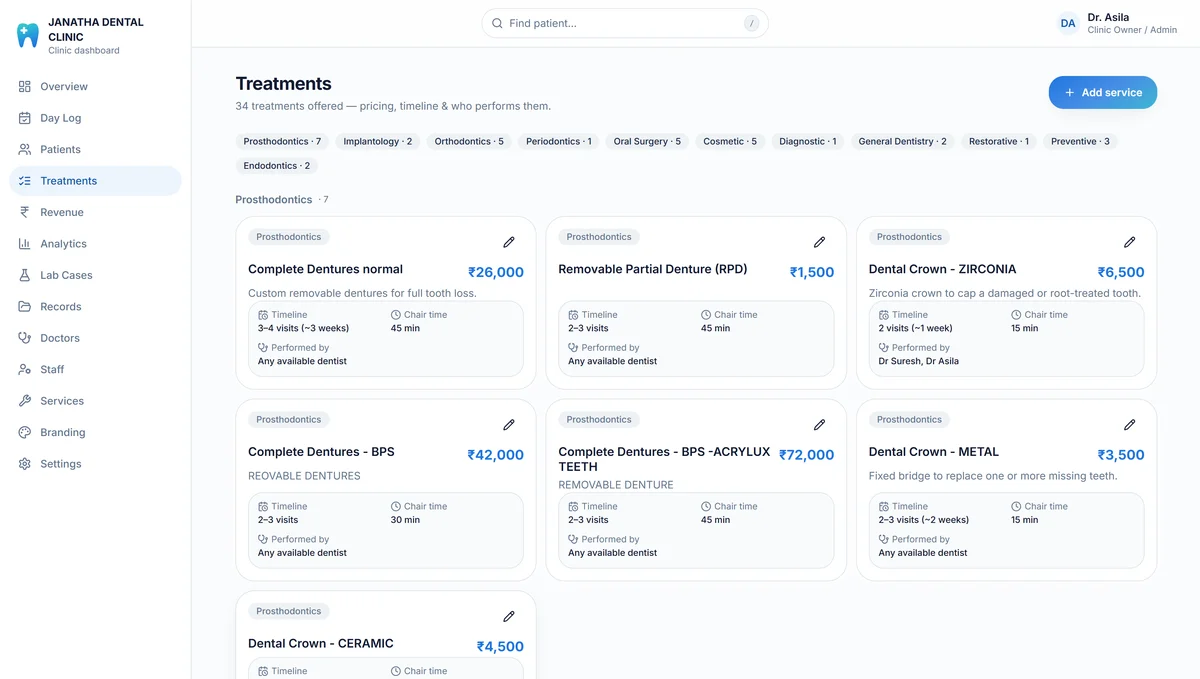This screenshot has width=1200, height=679.
Task: Click the slash shortcut badge in search
Action: (x=751, y=23)
